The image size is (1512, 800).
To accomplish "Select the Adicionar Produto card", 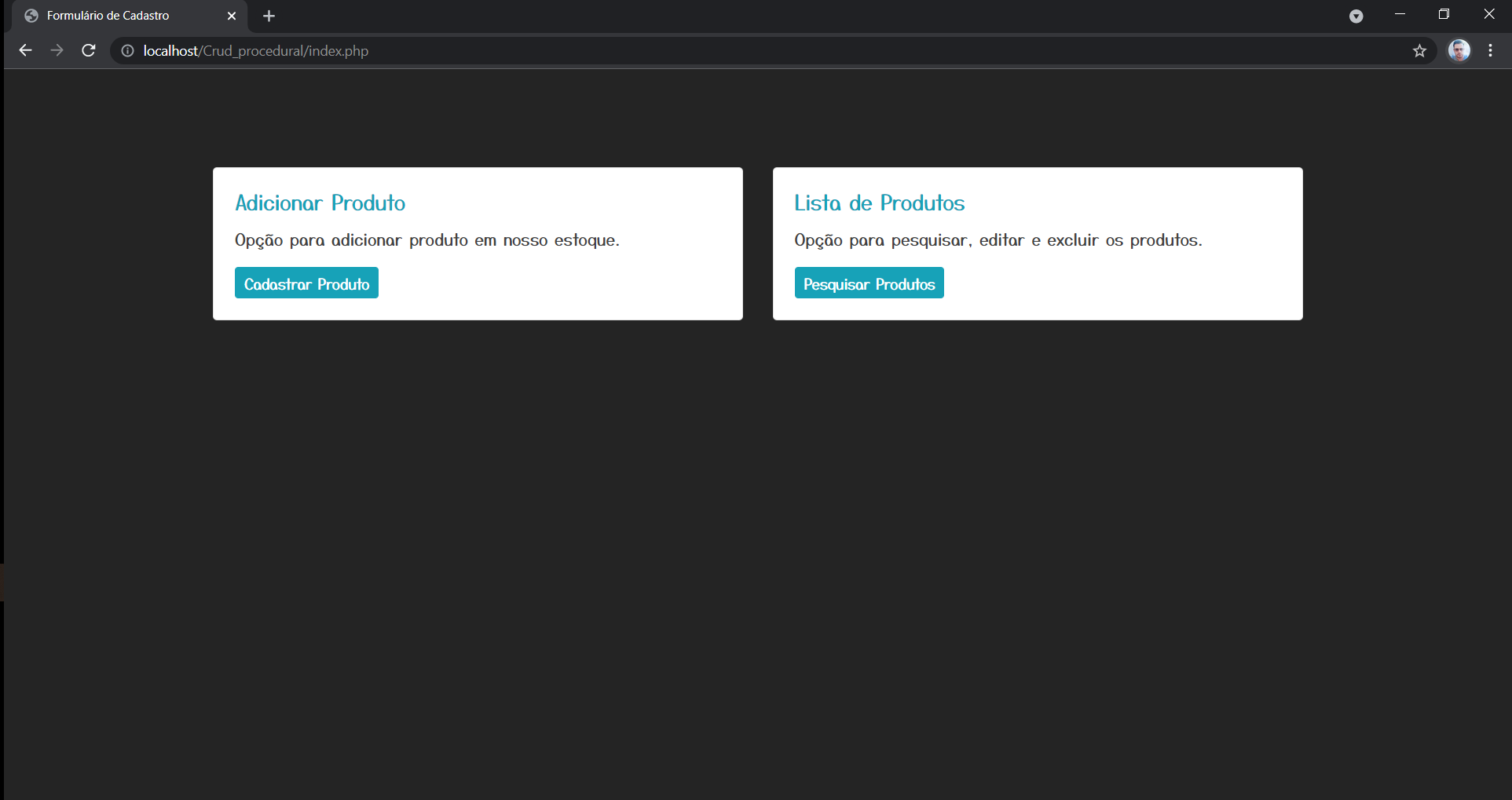I will pos(477,243).
